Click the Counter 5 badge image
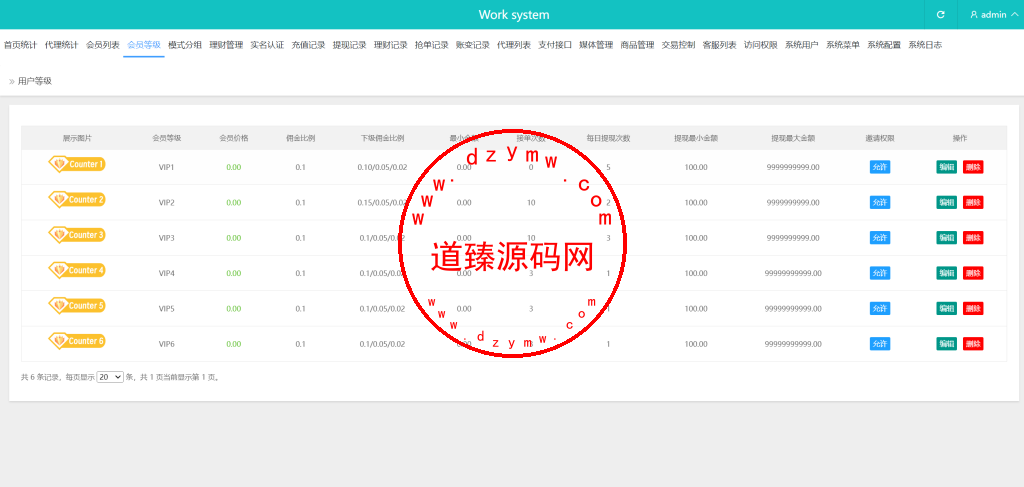The width and height of the screenshot is (1024, 487). click(77, 305)
